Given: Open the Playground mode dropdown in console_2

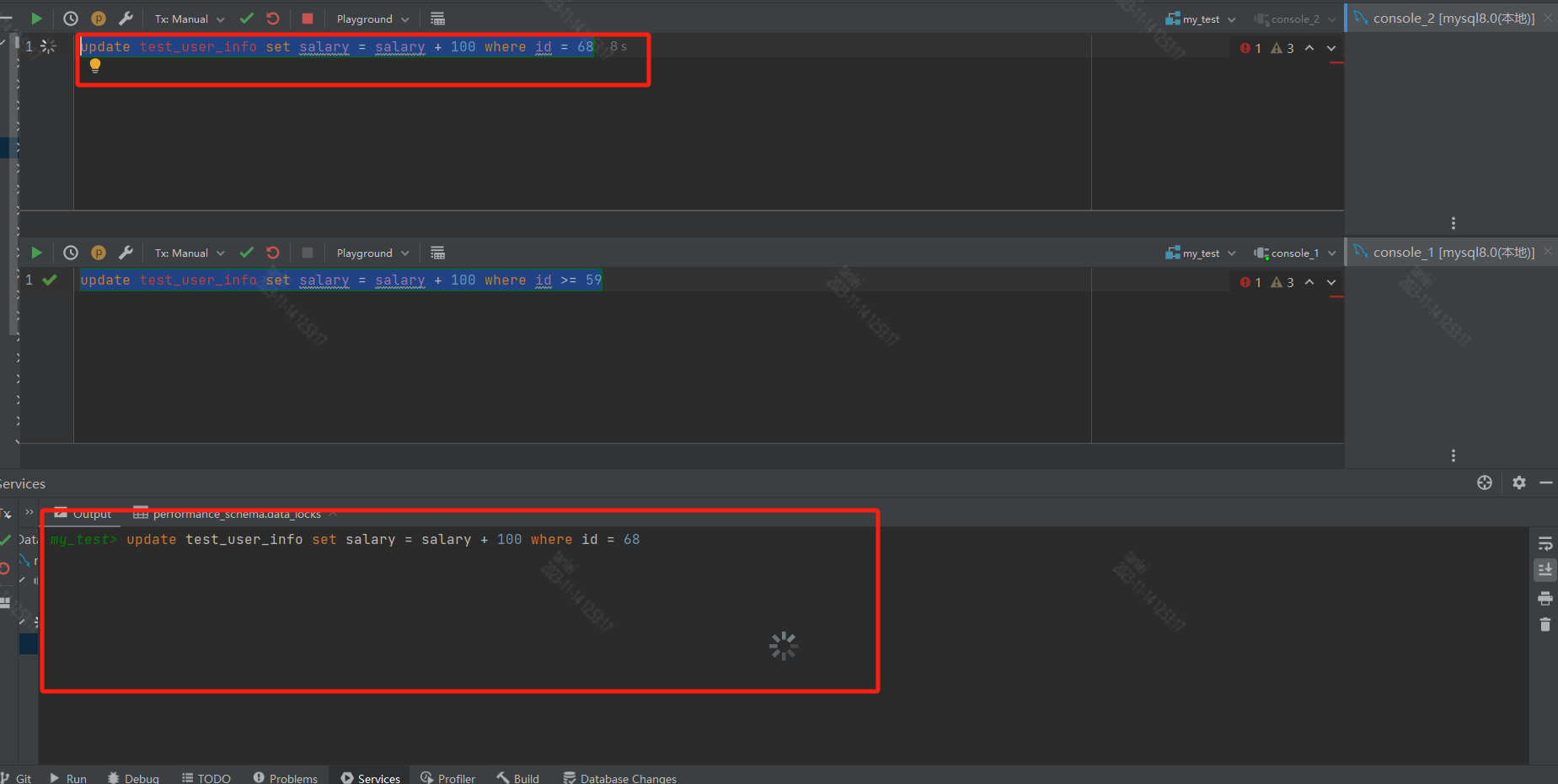Looking at the screenshot, I should click(x=372, y=19).
